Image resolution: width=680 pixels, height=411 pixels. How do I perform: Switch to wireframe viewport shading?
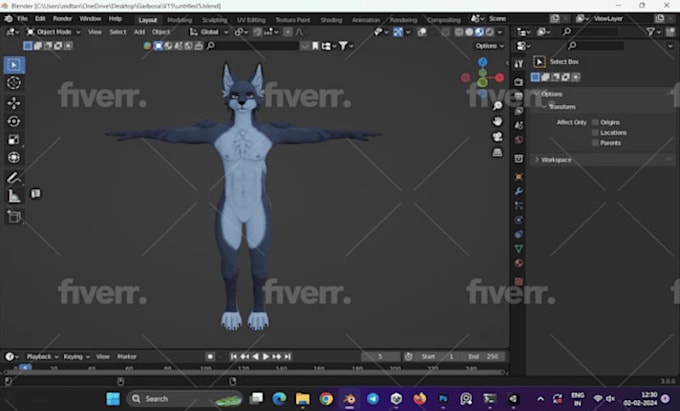tap(459, 32)
